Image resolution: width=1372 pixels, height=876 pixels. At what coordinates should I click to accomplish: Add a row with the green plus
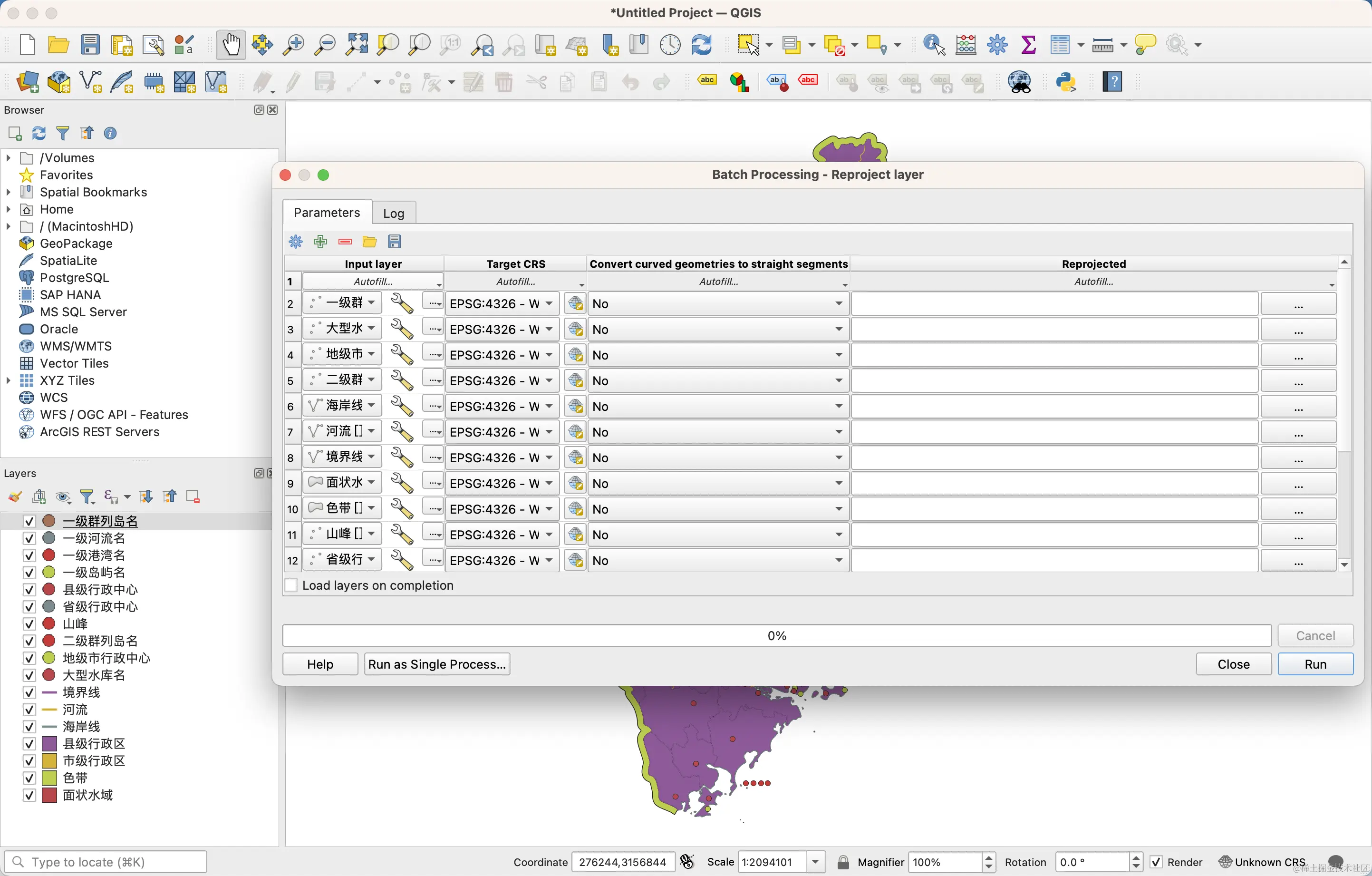[x=320, y=242]
